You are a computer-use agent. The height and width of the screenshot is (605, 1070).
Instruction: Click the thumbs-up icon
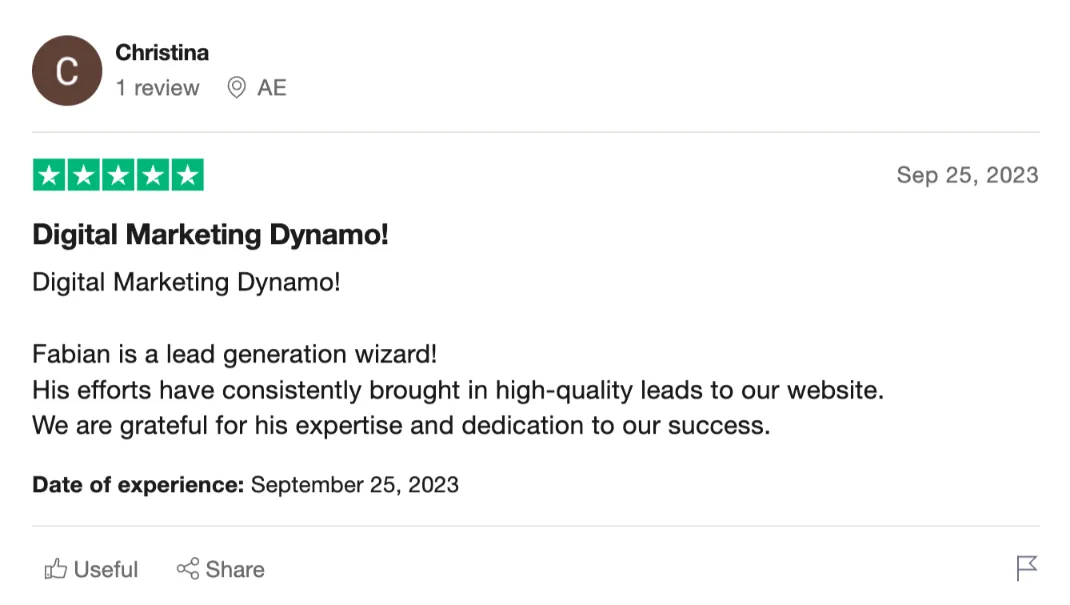[x=55, y=570]
